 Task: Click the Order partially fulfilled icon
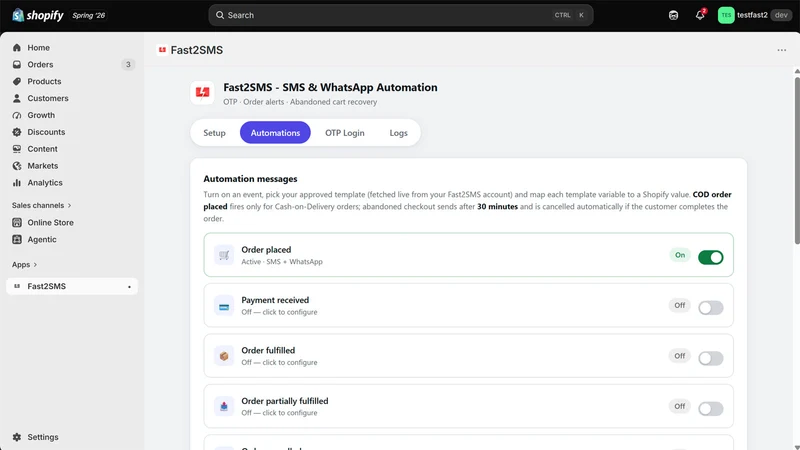224,407
